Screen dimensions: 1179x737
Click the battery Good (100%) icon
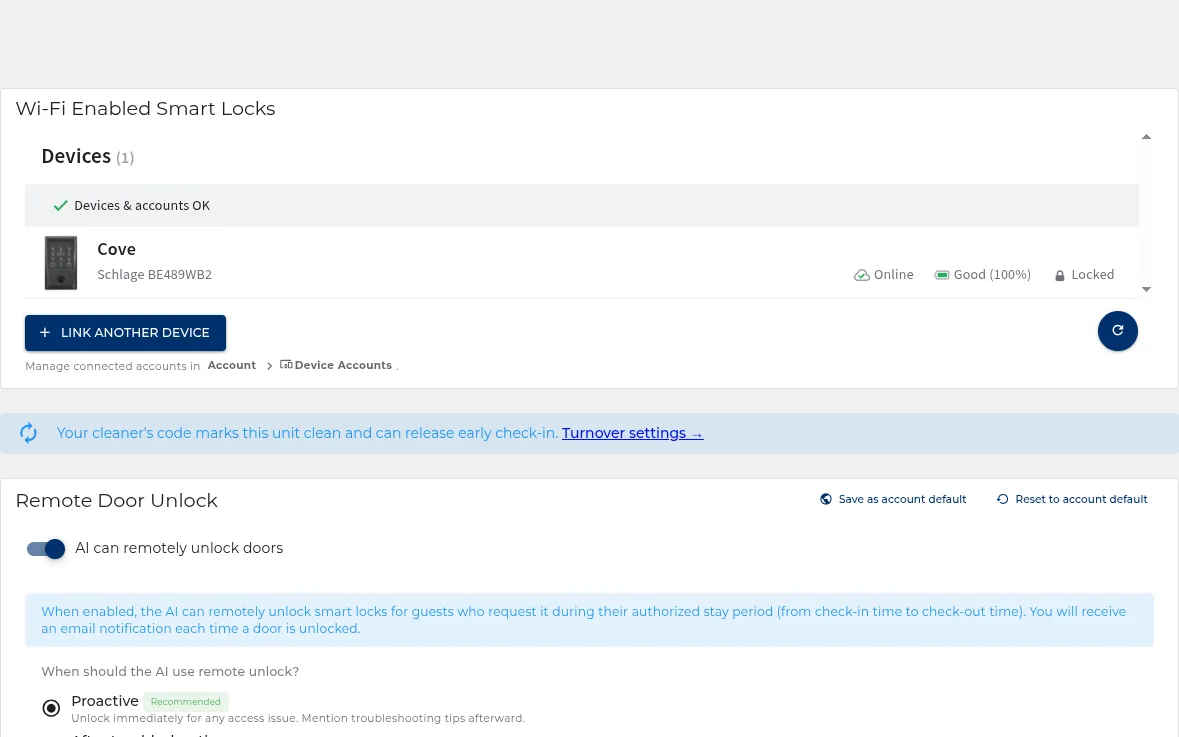[x=941, y=275]
